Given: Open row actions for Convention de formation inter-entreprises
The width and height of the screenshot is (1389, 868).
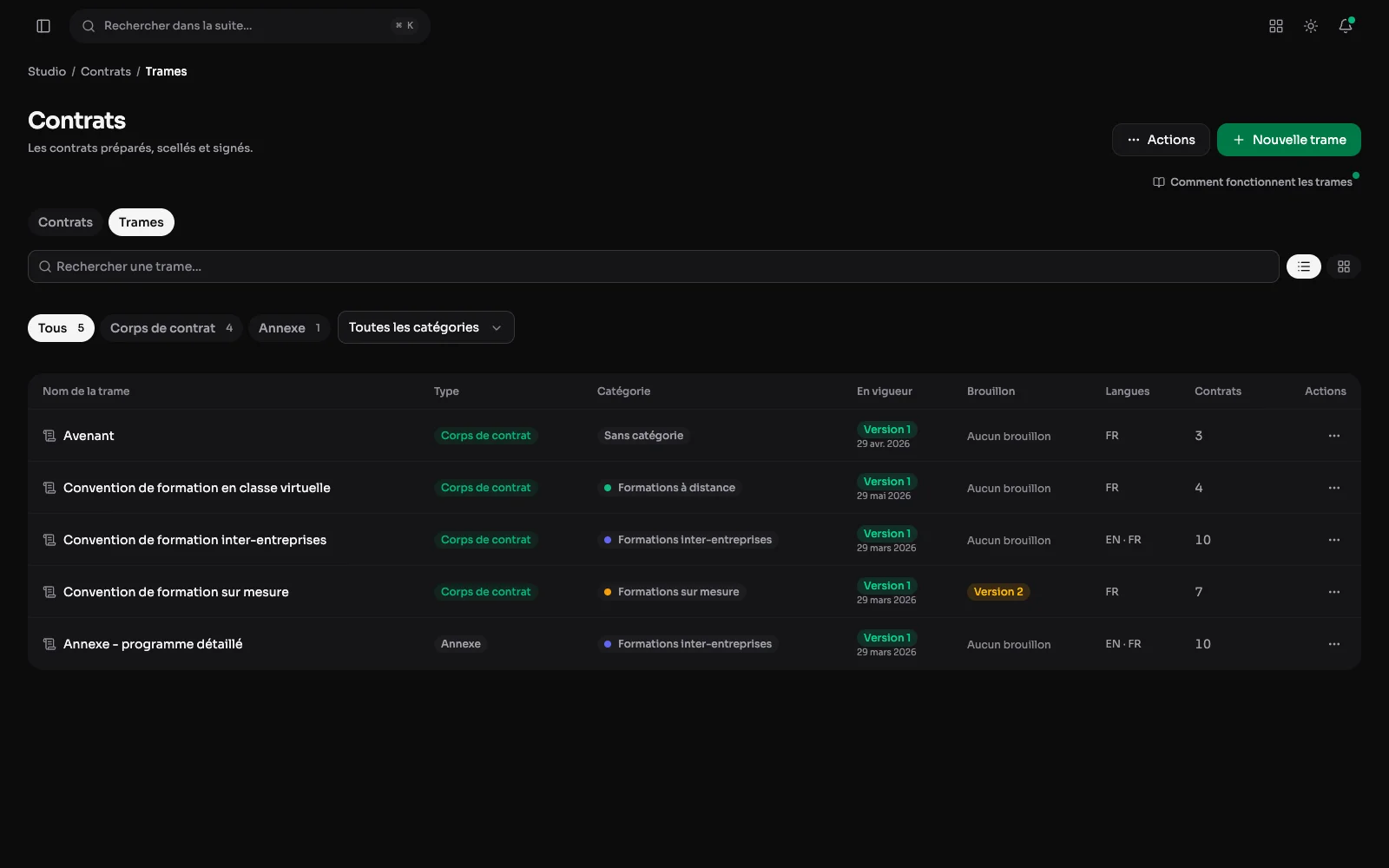Looking at the screenshot, I should tap(1334, 540).
